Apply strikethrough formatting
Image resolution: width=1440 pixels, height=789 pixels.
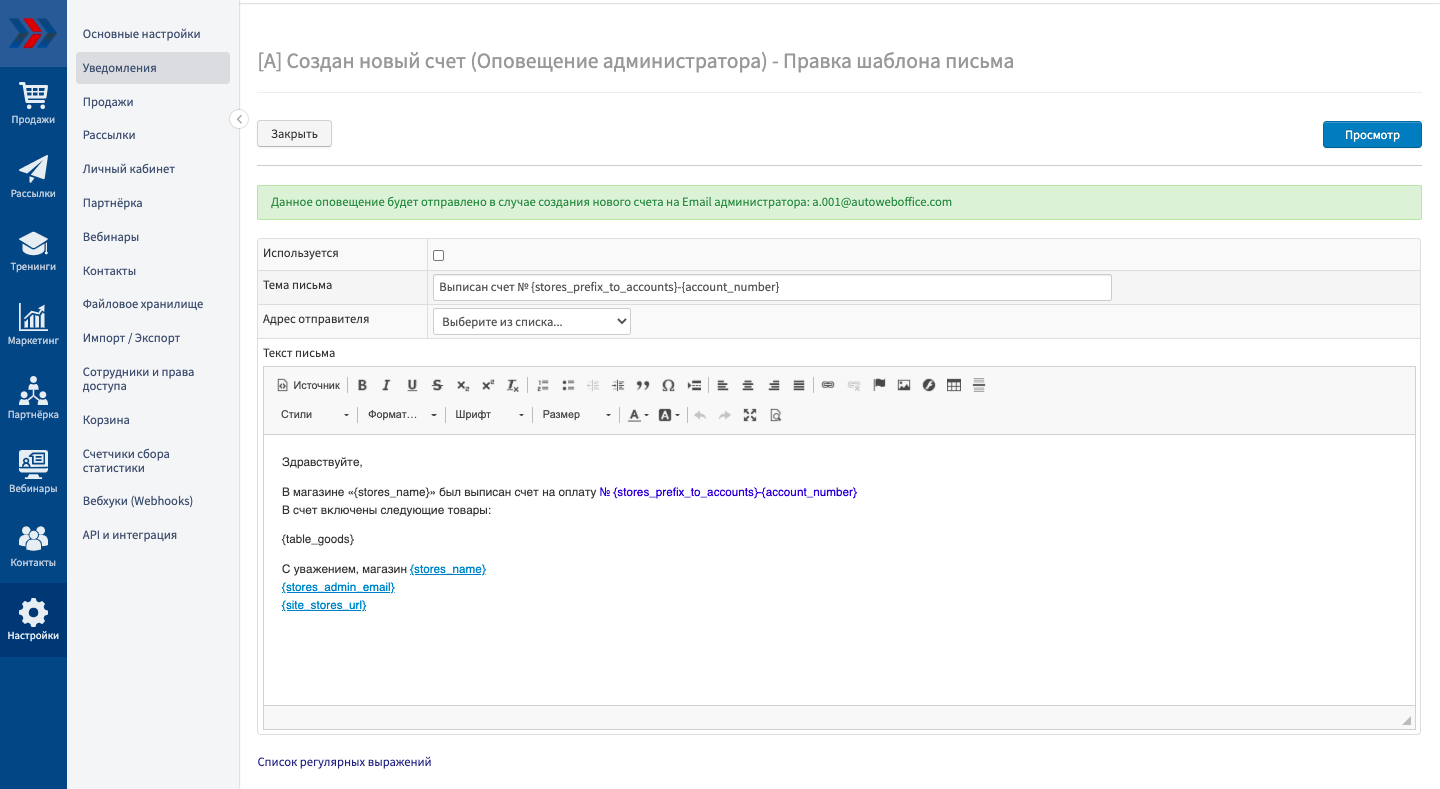(437, 385)
